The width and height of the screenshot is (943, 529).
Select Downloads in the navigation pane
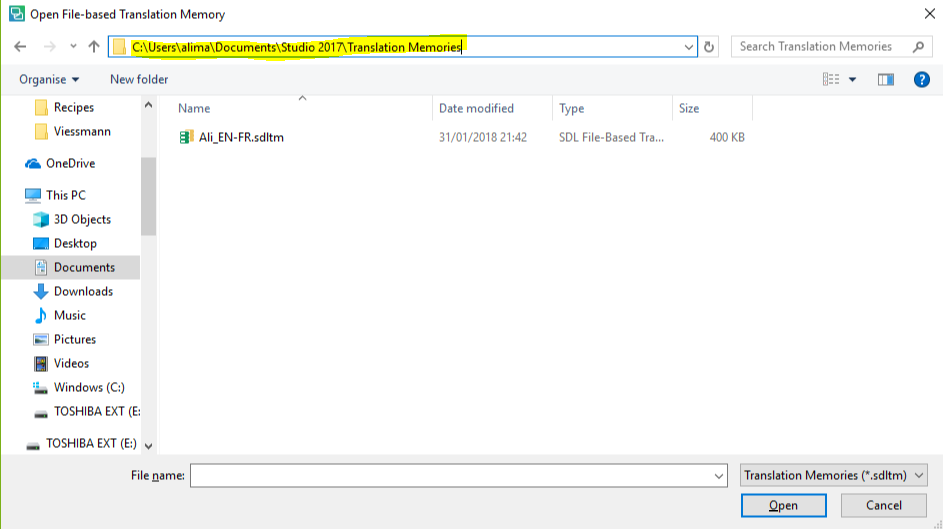(x=83, y=292)
